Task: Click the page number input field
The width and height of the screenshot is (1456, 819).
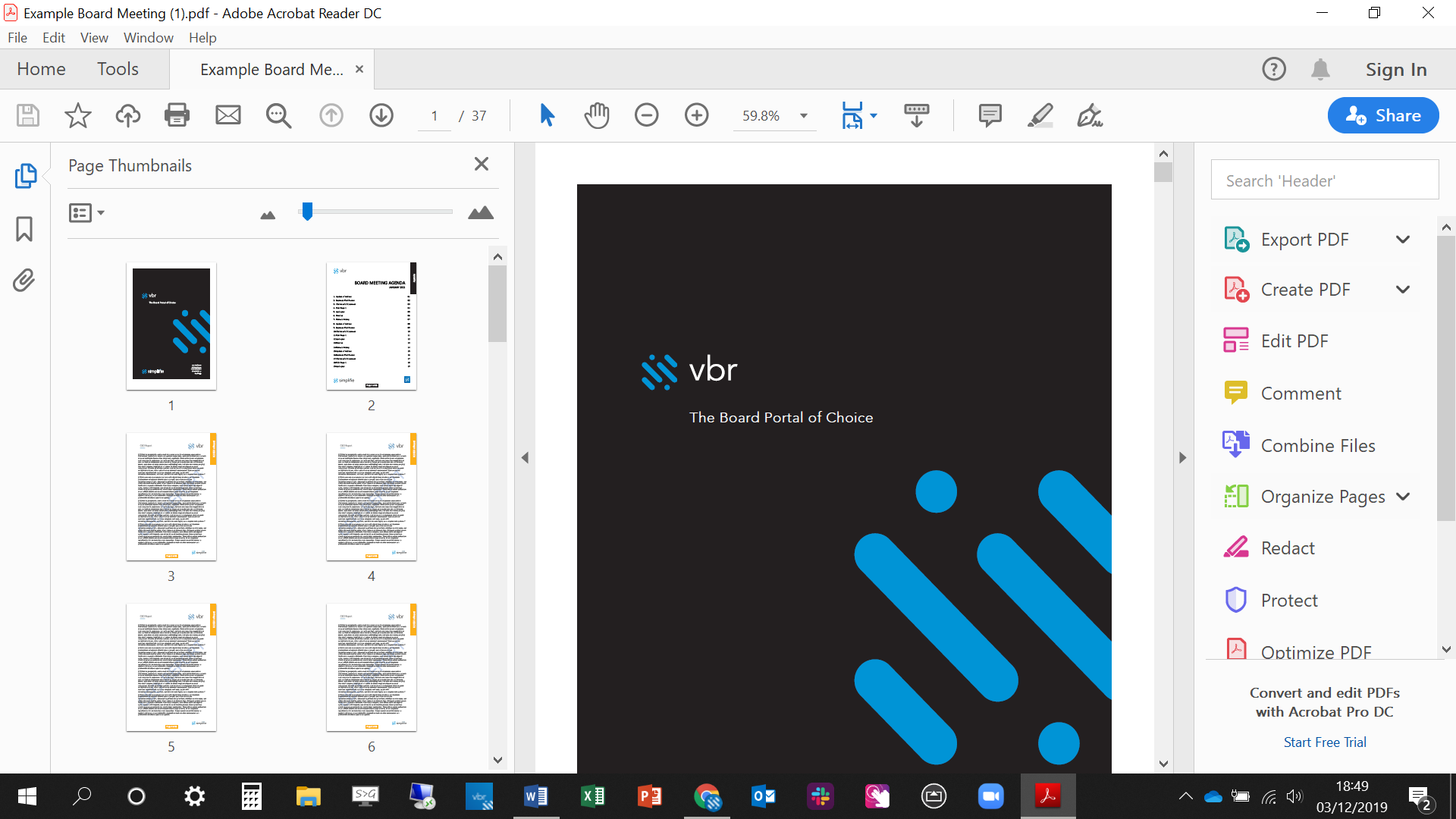Action: tap(435, 116)
